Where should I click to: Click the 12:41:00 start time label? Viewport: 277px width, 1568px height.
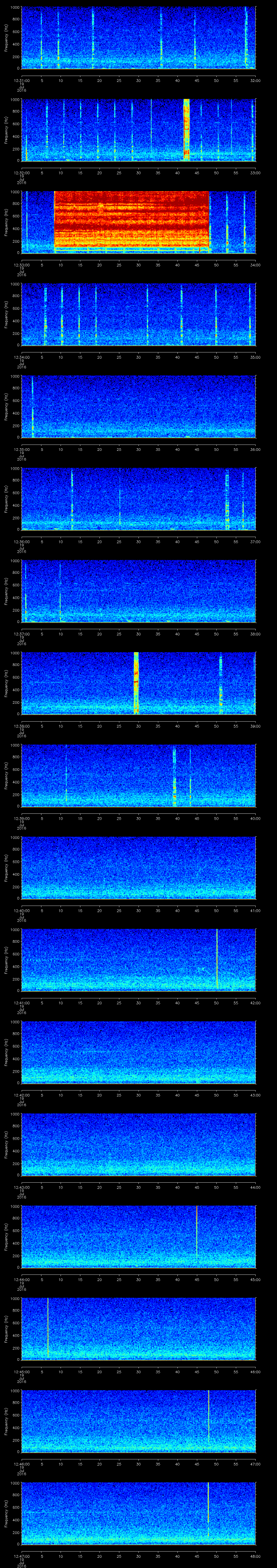tap(22, 1003)
